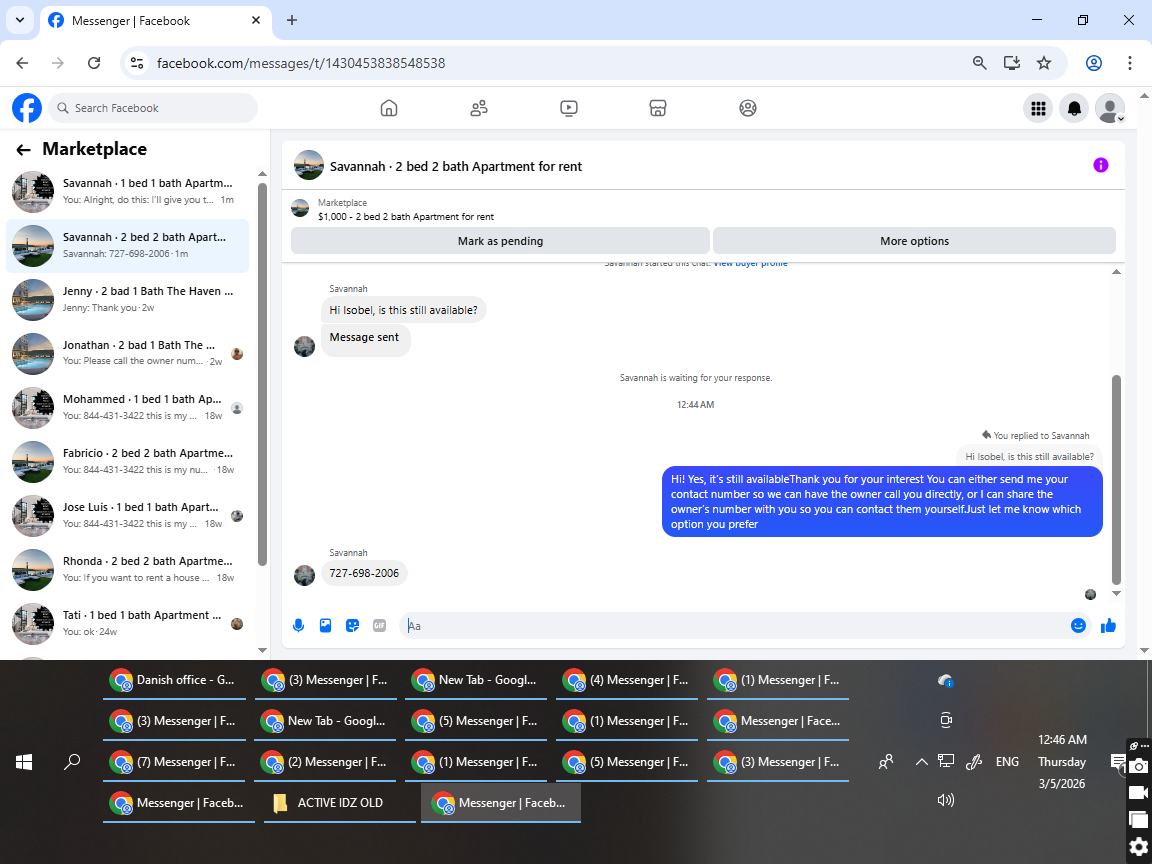This screenshot has width=1152, height=864.
Task: Open Jenny's 2 bad 1 Bath conversation
Action: 128,299
